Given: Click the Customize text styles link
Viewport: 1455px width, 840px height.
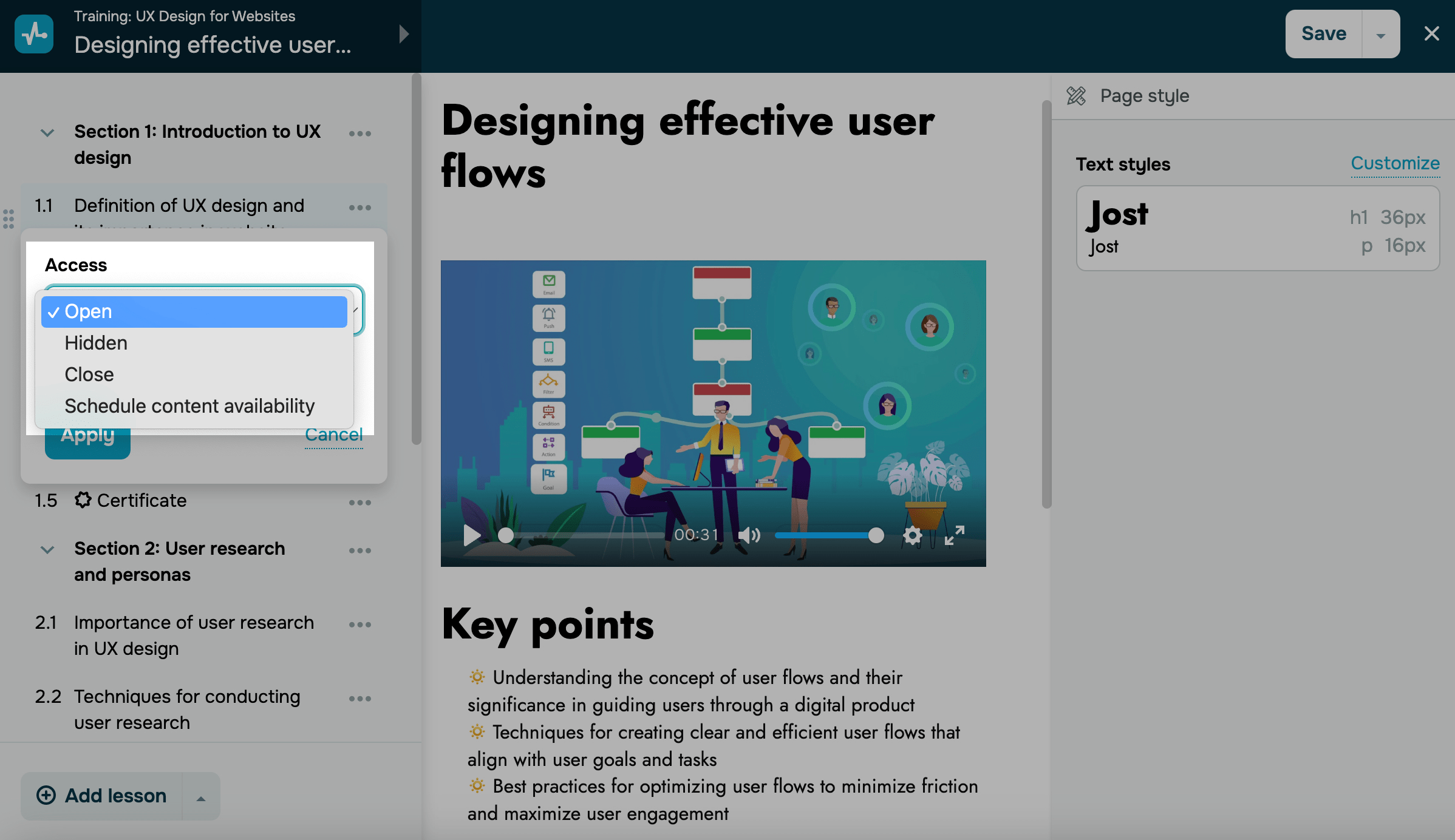Looking at the screenshot, I should (x=1395, y=163).
